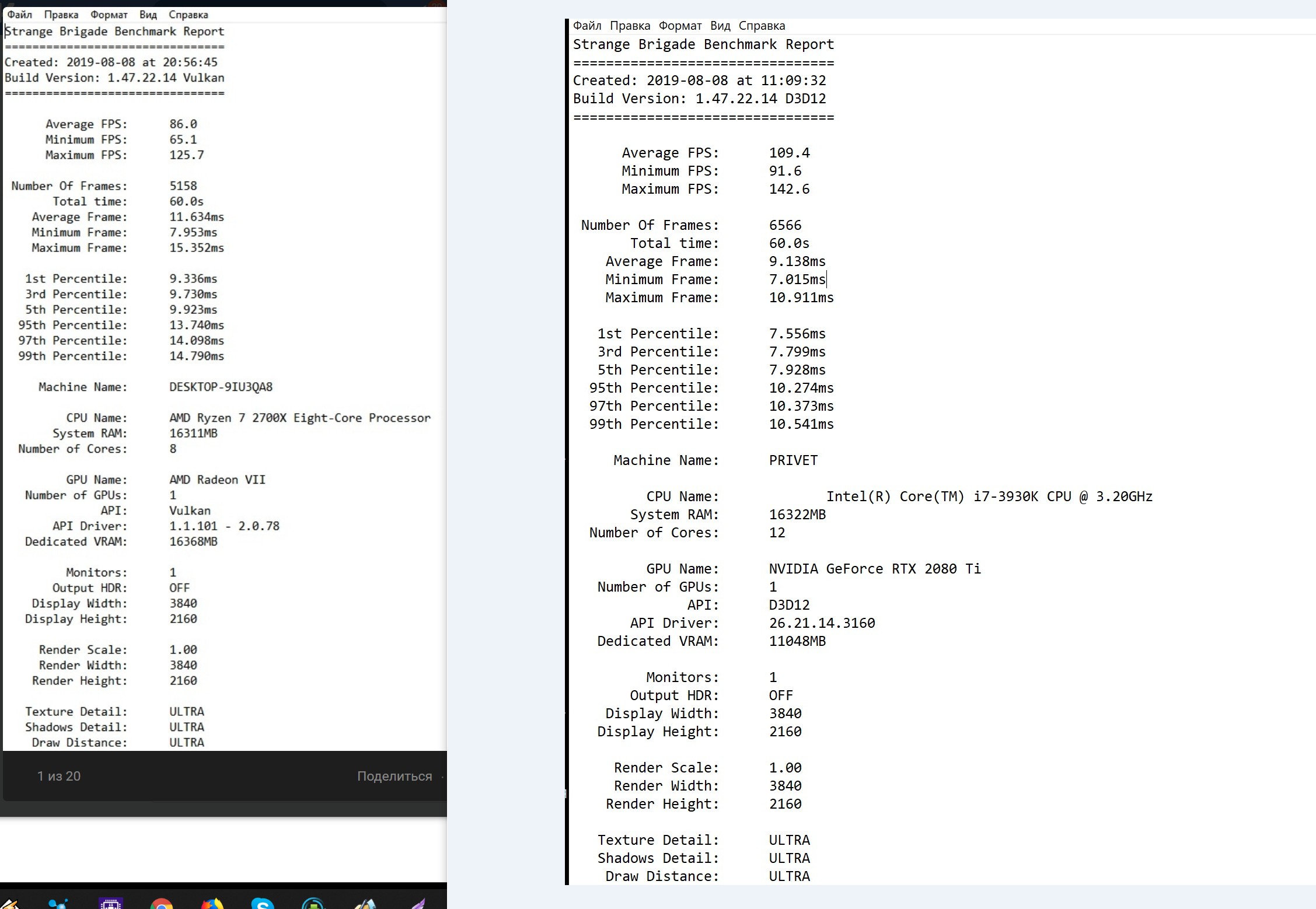Viewport: 1316px width, 909px height.
Task: Open Формат menu in the left Notepad
Action: tap(109, 15)
